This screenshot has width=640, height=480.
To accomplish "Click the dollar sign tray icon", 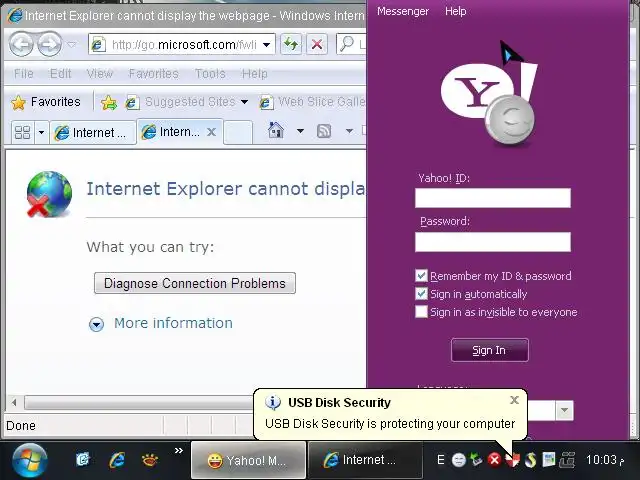I will pyautogui.click(x=530, y=460).
